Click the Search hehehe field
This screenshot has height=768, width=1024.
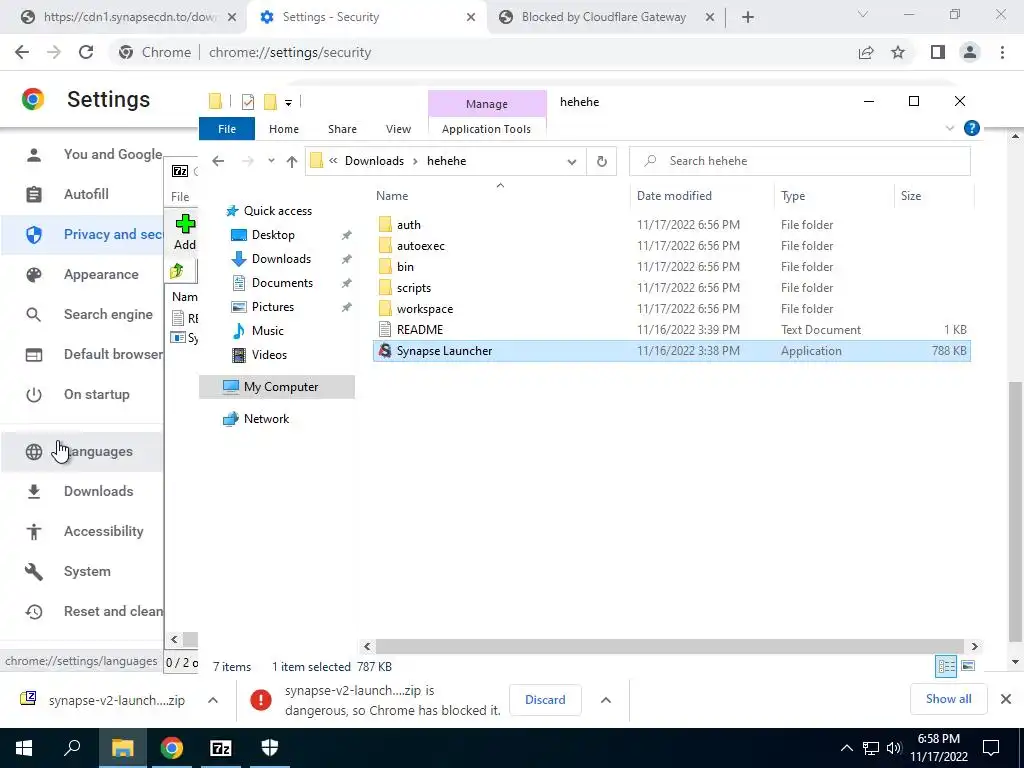pos(799,161)
